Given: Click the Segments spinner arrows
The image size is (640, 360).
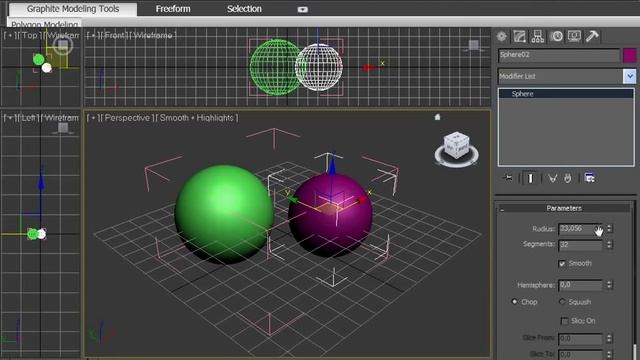Looking at the screenshot, I should [609, 244].
